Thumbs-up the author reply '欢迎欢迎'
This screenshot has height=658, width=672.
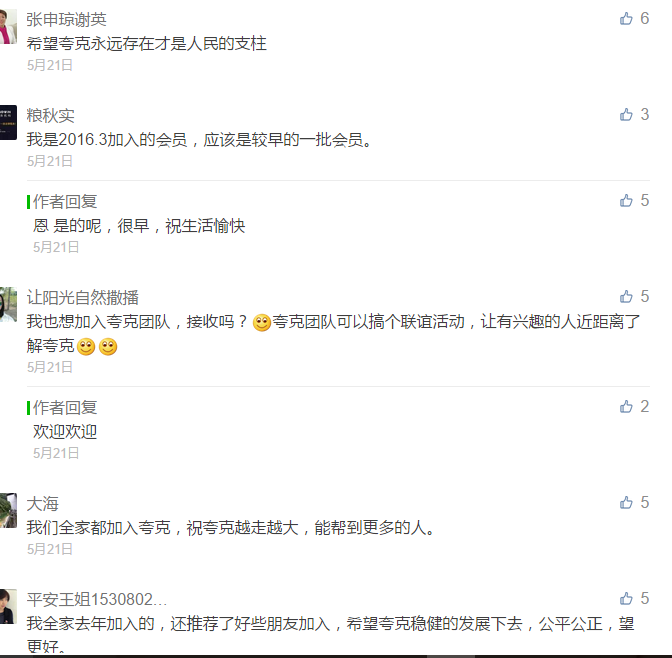[626, 406]
